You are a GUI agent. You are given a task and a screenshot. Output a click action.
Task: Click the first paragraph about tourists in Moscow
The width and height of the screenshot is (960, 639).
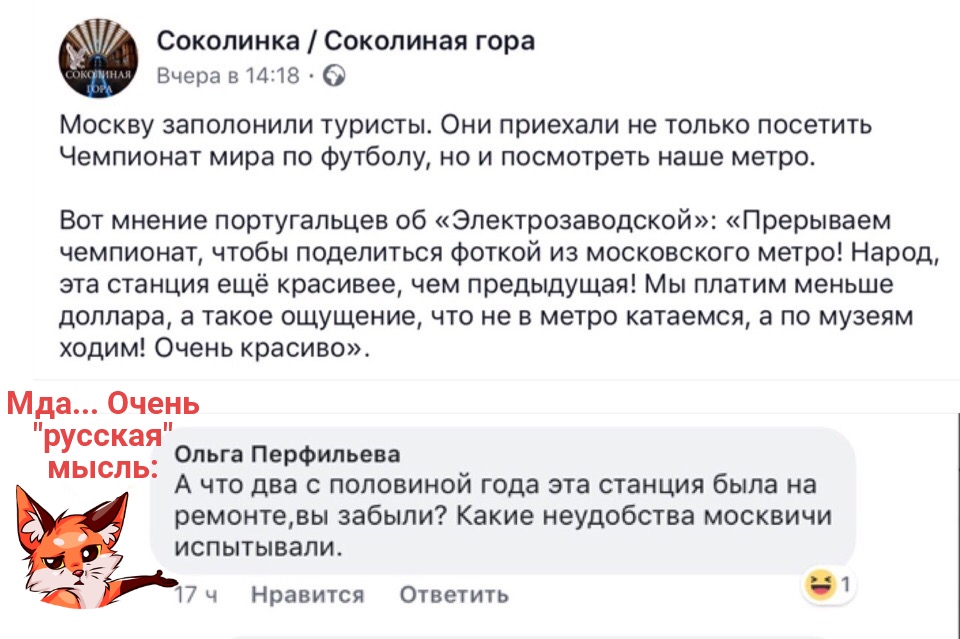465,141
